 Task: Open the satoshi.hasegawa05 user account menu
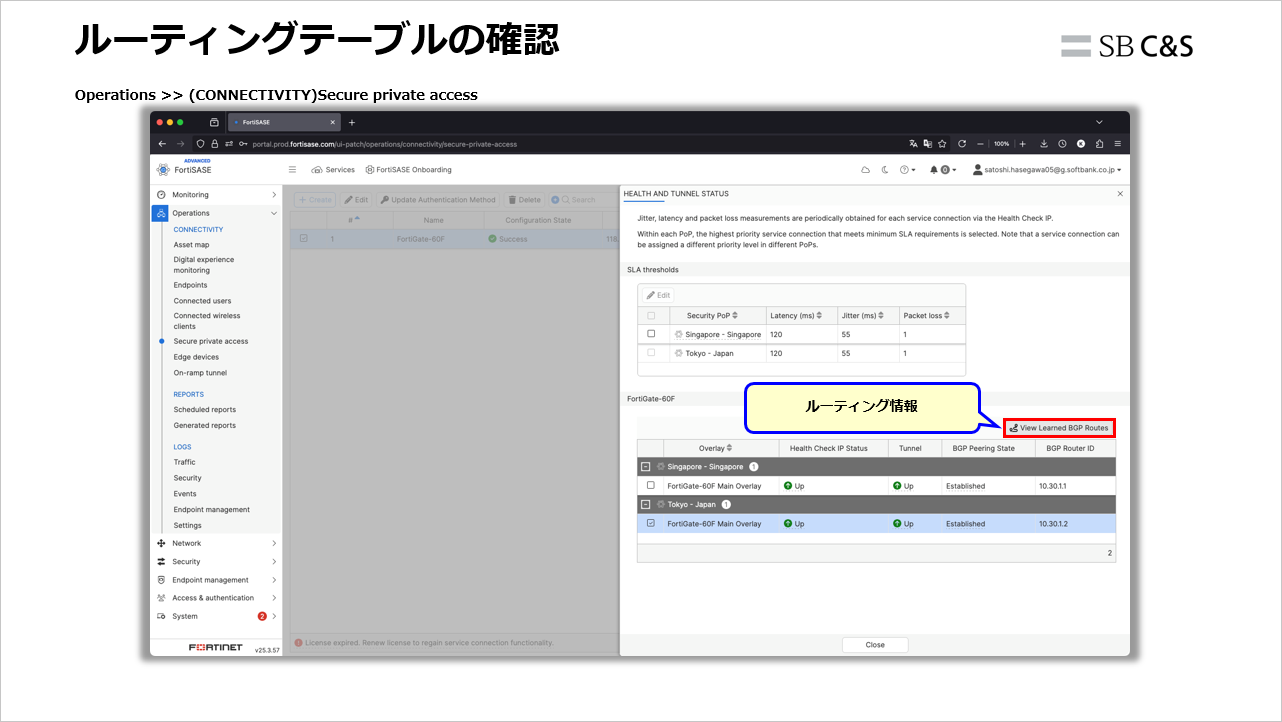[1047, 170]
